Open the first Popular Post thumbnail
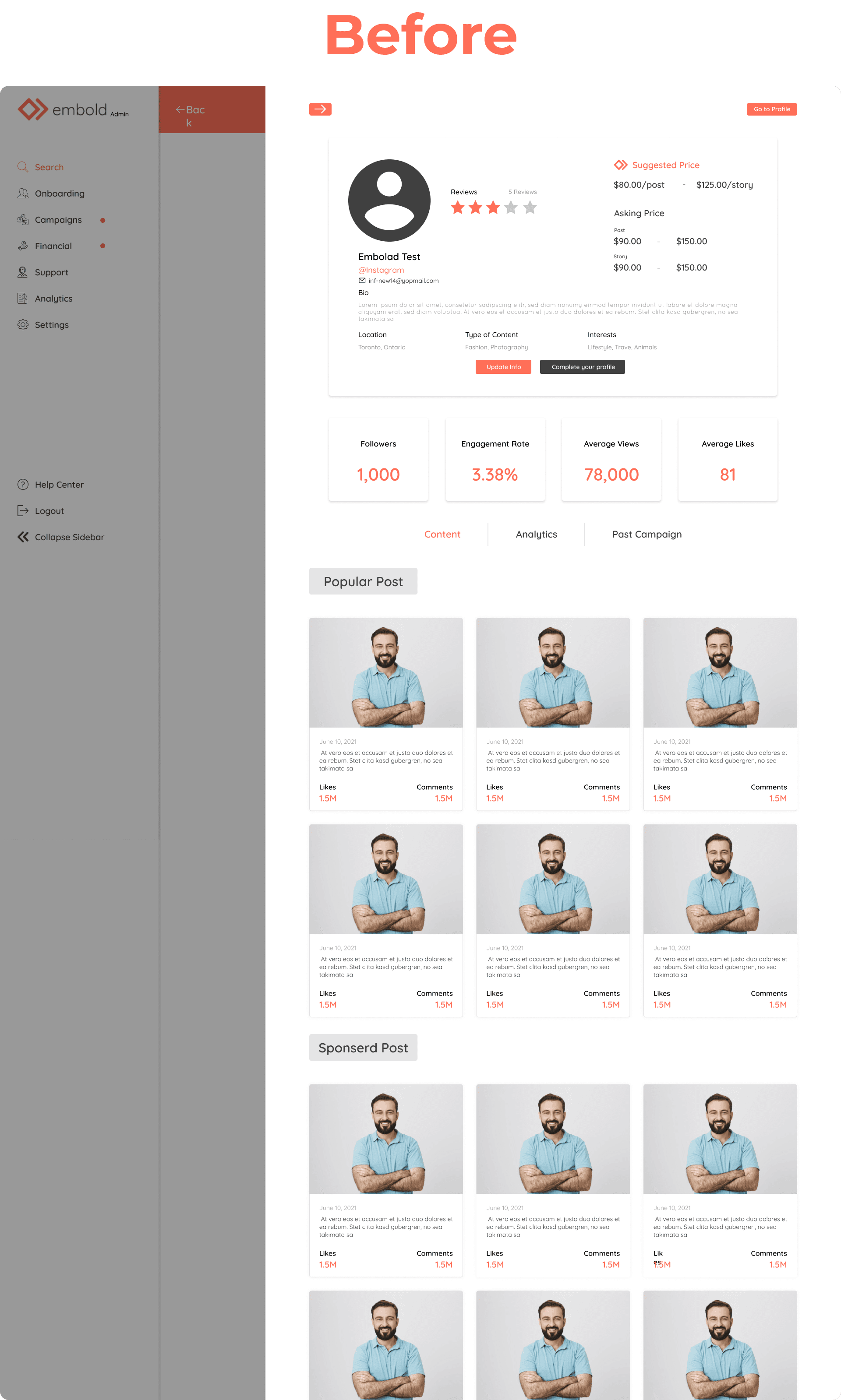 pos(385,672)
